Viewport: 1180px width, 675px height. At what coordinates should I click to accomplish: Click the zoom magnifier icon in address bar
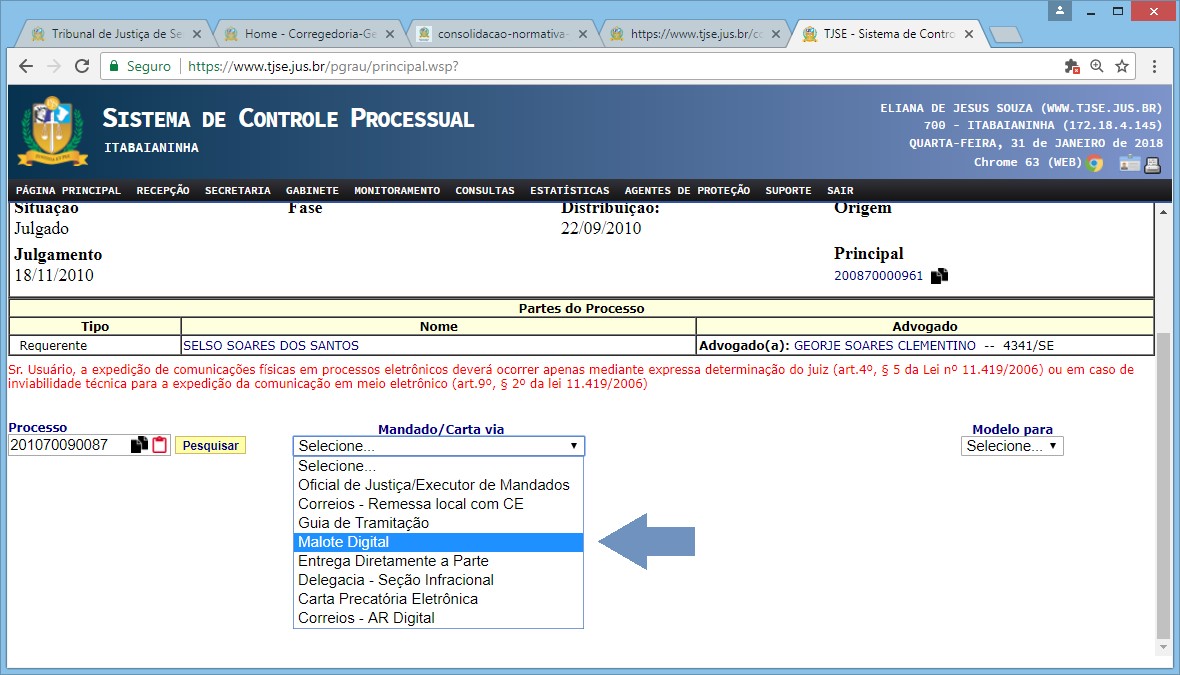pos(1097,66)
